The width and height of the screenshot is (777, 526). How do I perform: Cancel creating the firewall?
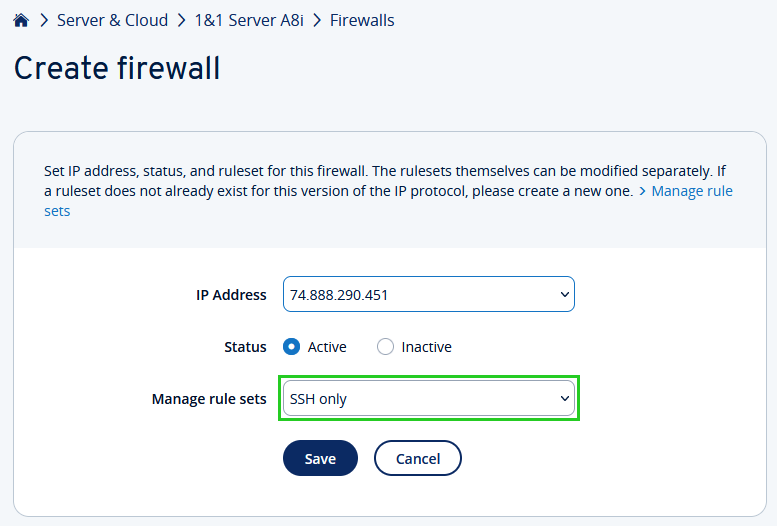(417, 459)
